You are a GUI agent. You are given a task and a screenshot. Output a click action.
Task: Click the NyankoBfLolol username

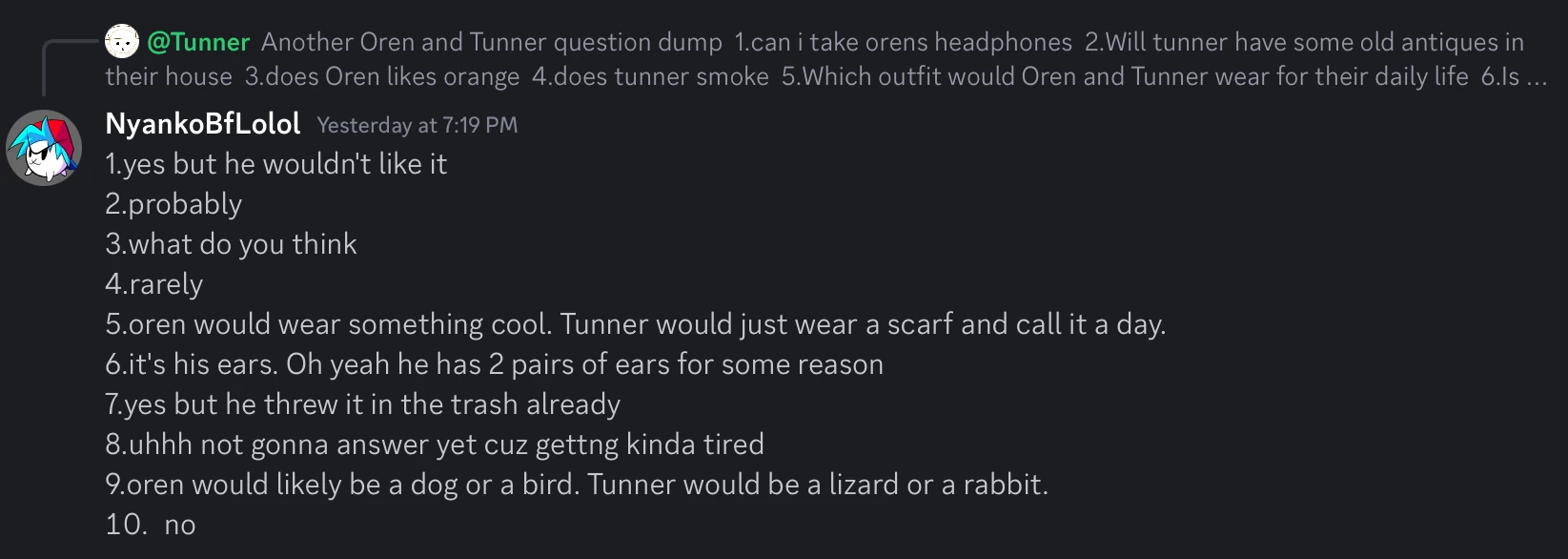point(203,124)
